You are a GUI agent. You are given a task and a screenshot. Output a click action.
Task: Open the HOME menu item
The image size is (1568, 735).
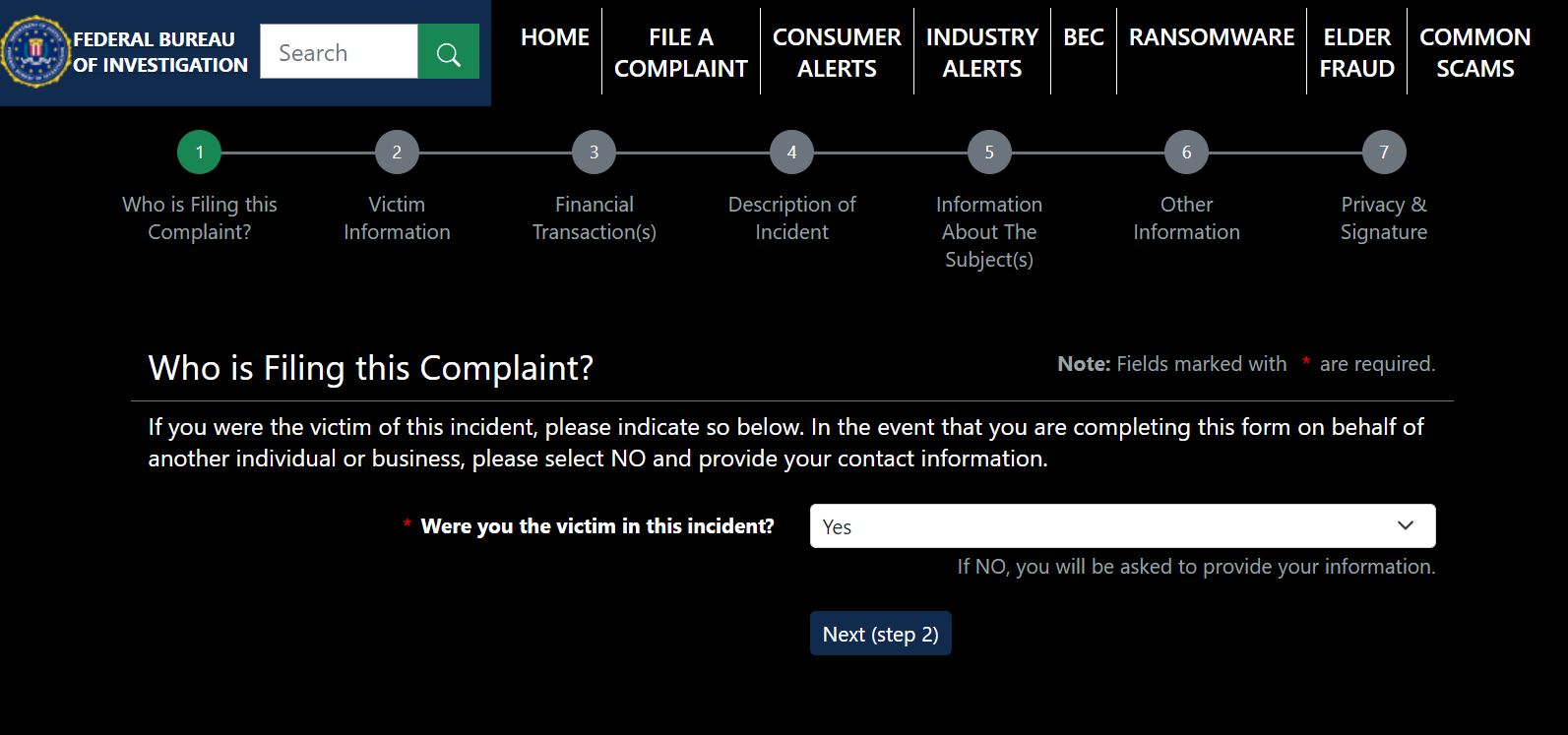pos(553,36)
